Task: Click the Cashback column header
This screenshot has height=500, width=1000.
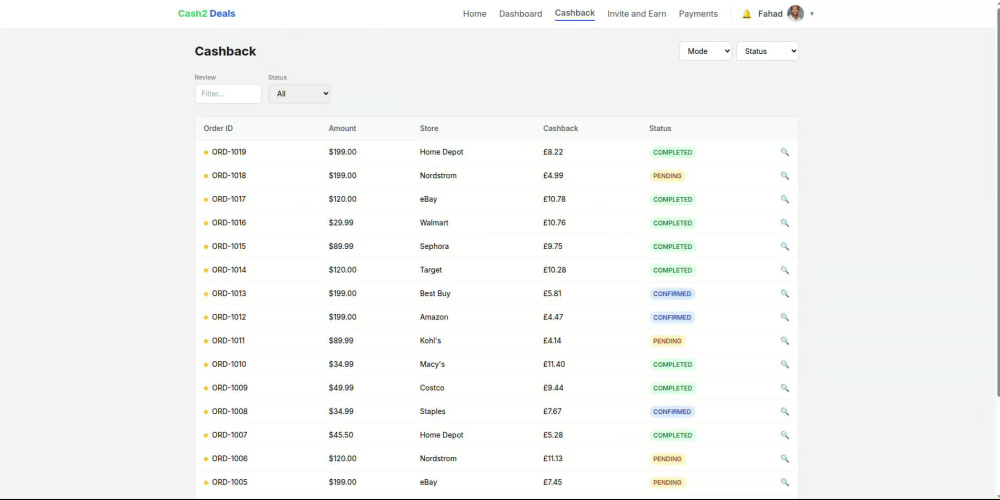Action: pos(561,128)
